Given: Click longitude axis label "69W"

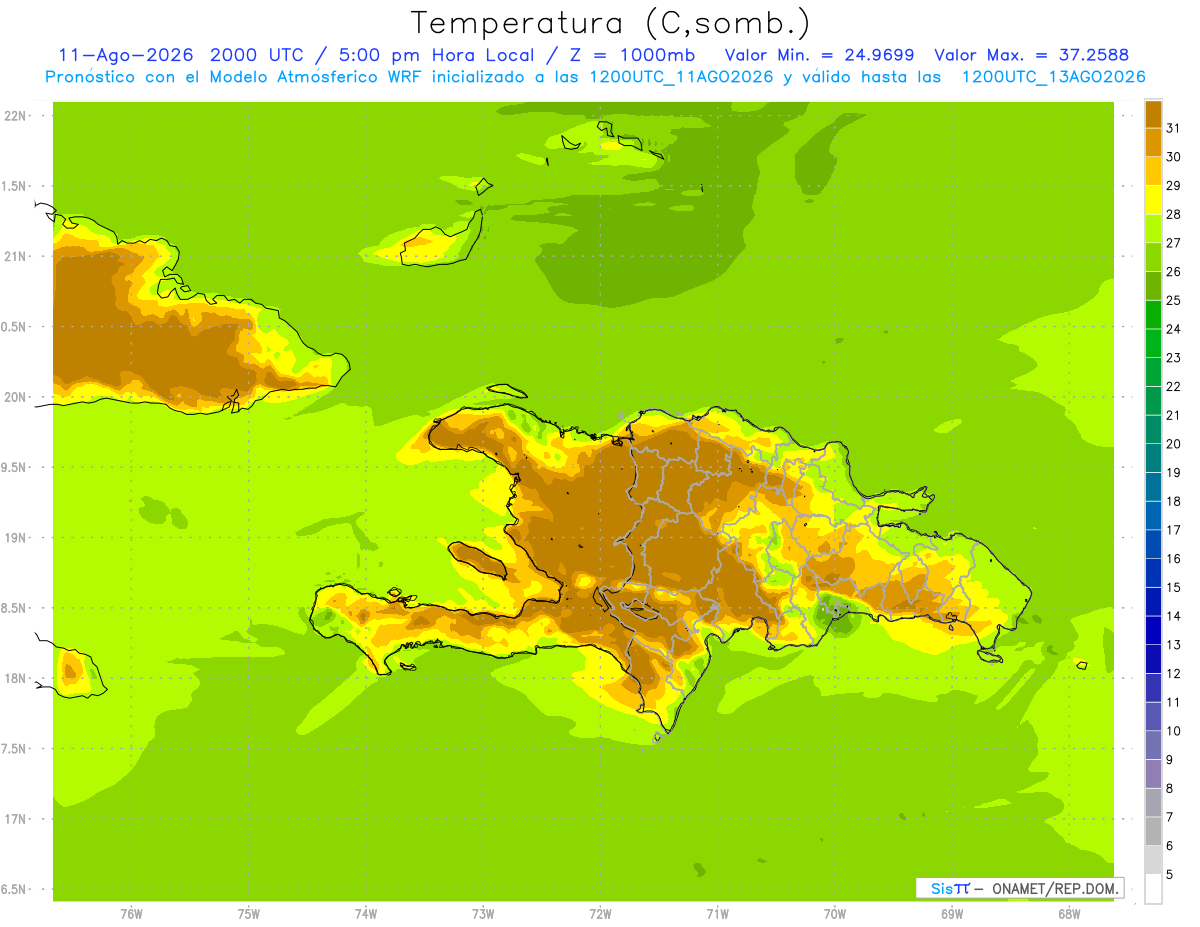Looking at the screenshot, I should click(952, 914).
